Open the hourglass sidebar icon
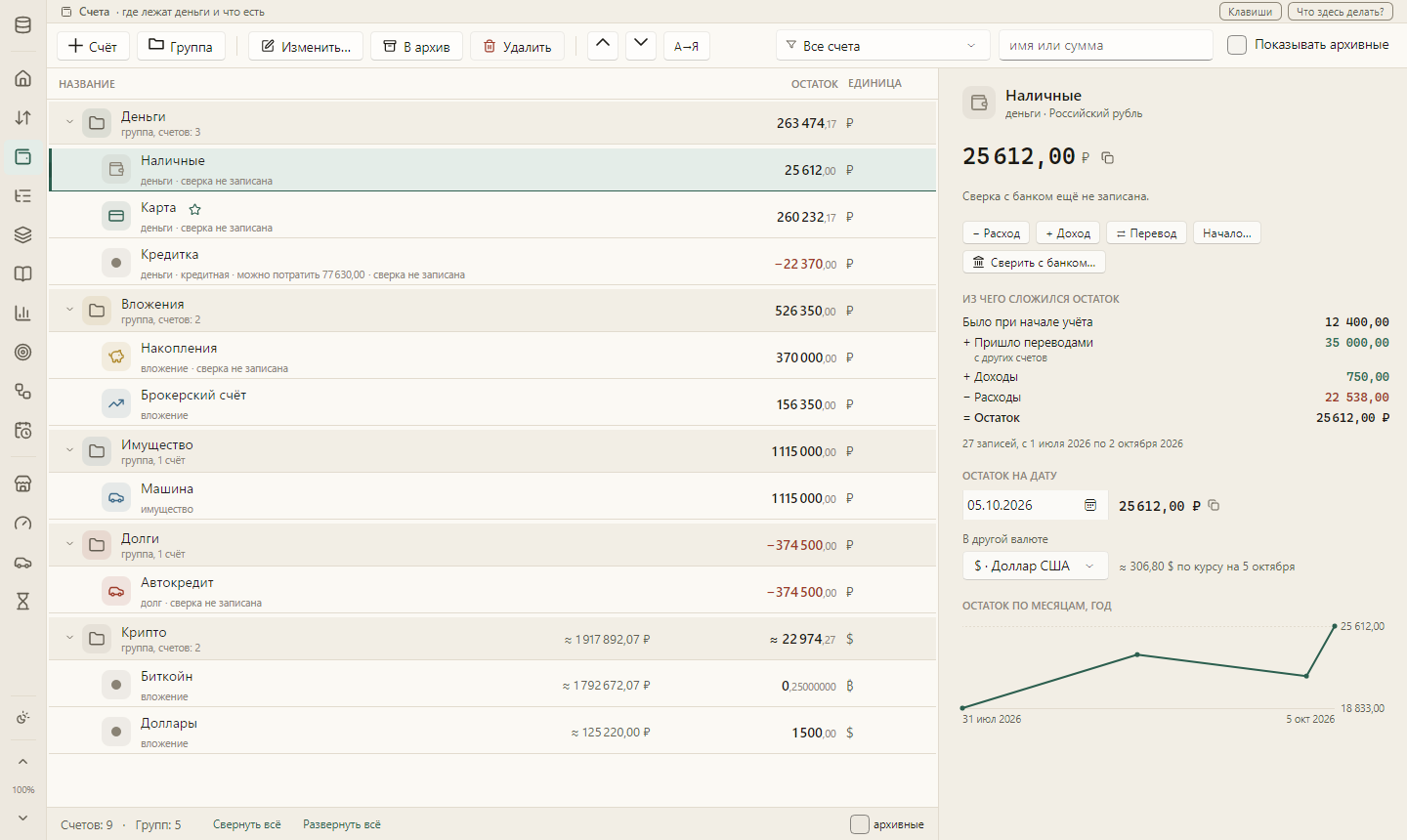Screen dimensions: 1407x840 click(x=23, y=602)
